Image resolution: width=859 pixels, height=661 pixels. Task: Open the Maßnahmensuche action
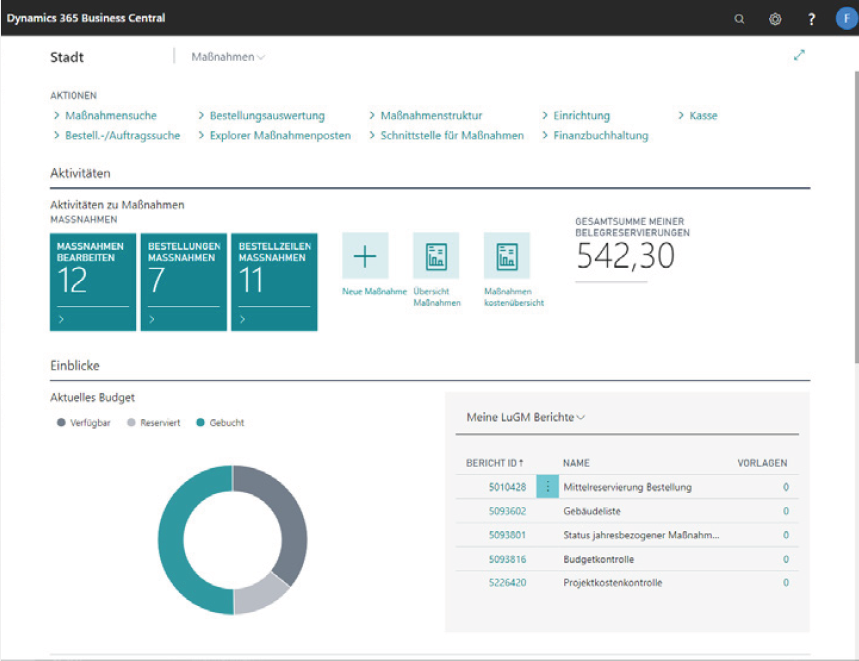pyautogui.click(x=110, y=116)
